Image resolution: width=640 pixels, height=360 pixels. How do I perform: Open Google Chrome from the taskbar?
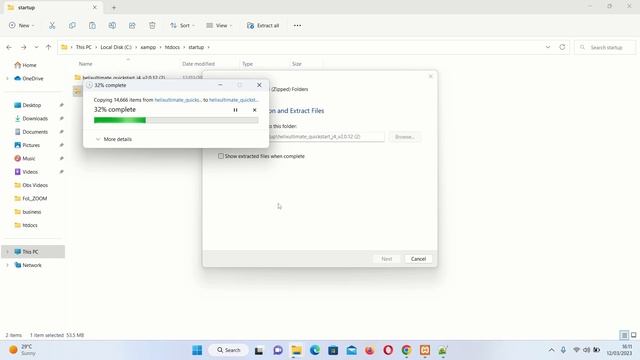(x=407, y=350)
